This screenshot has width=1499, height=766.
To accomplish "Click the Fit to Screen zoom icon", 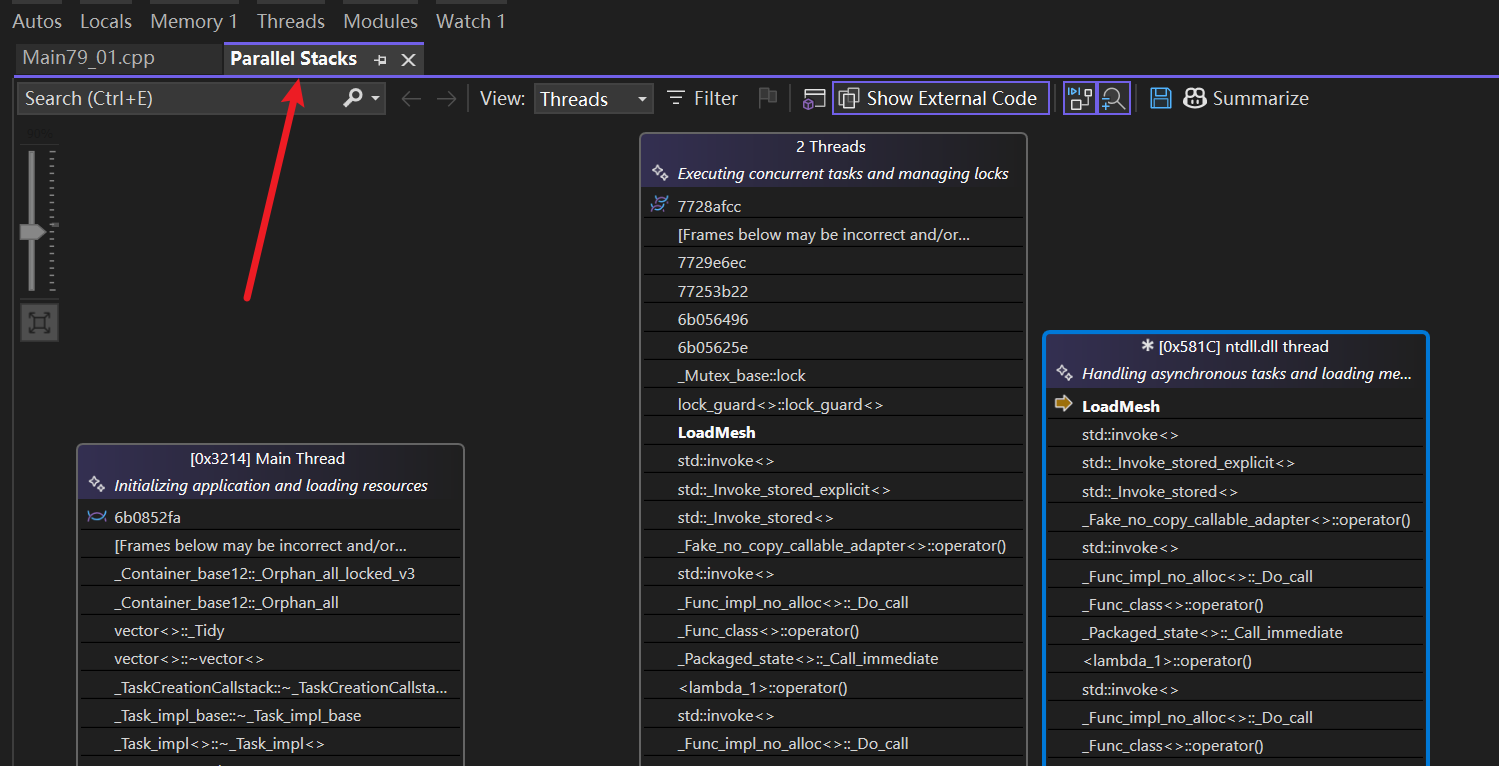I will [x=39, y=322].
